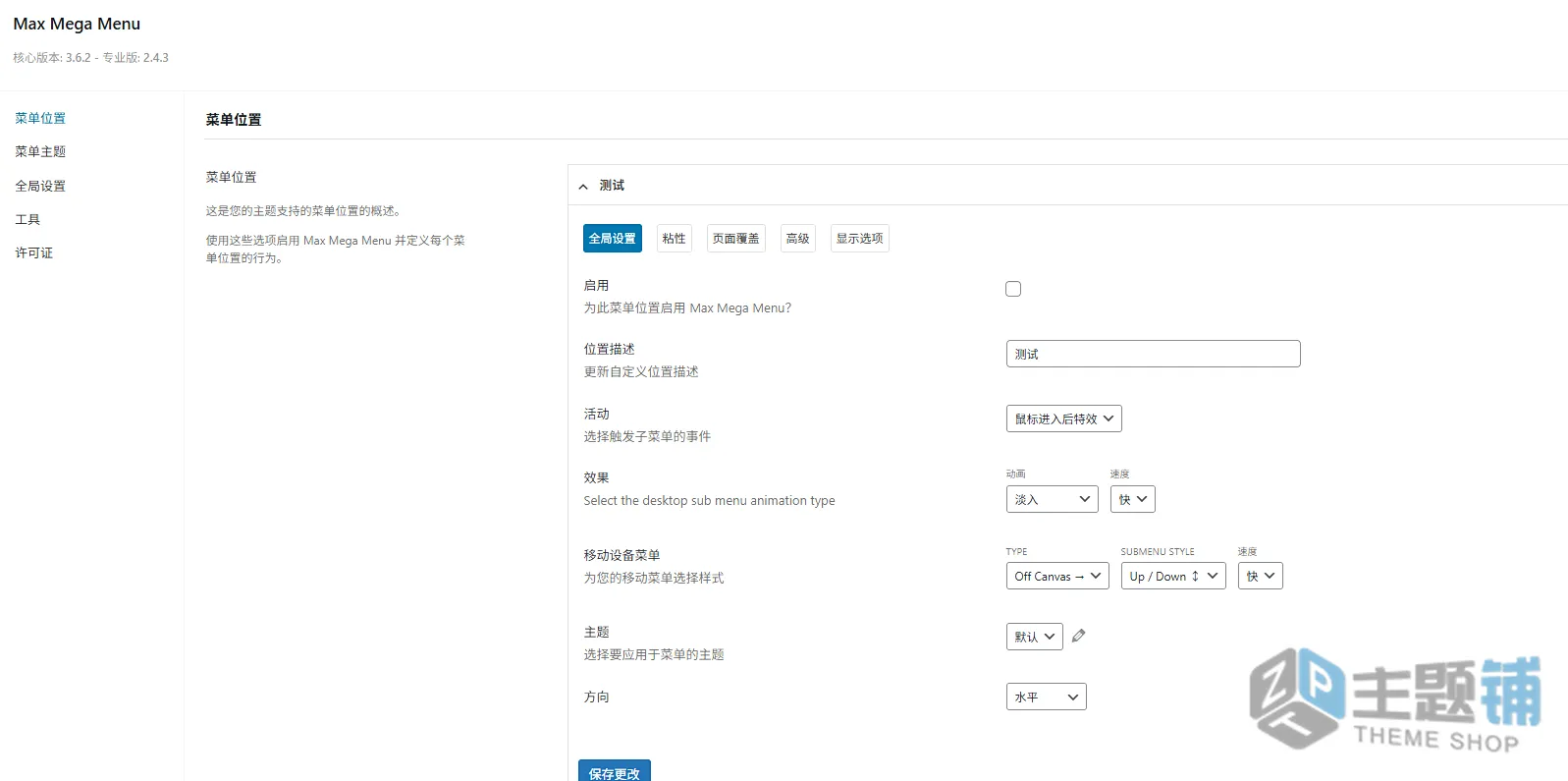Open the 默认 theme dropdown
1568x781 pixels.
tap(1034, 637)
